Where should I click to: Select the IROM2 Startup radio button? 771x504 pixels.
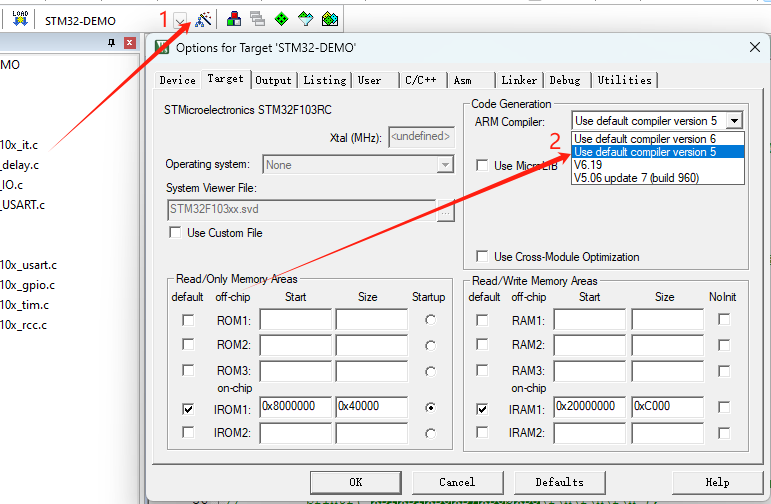430,433
